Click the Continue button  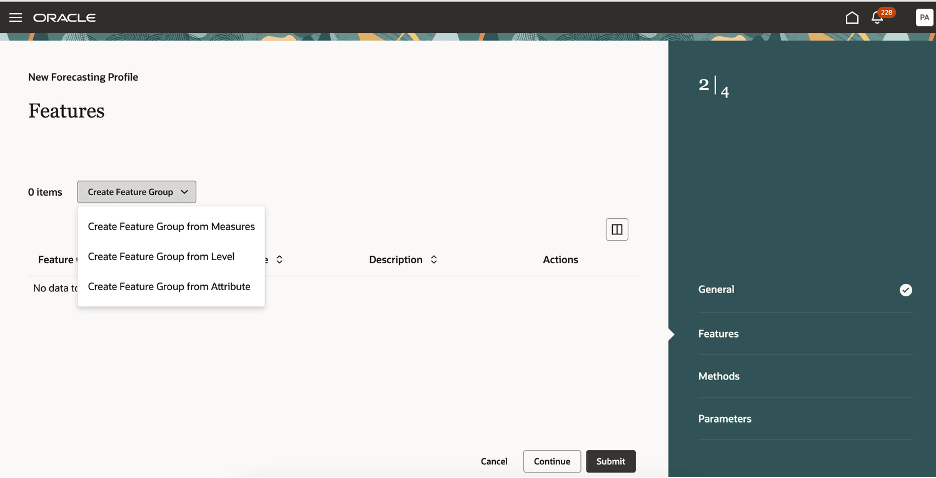pyautogui.click(x=552, y=461)
